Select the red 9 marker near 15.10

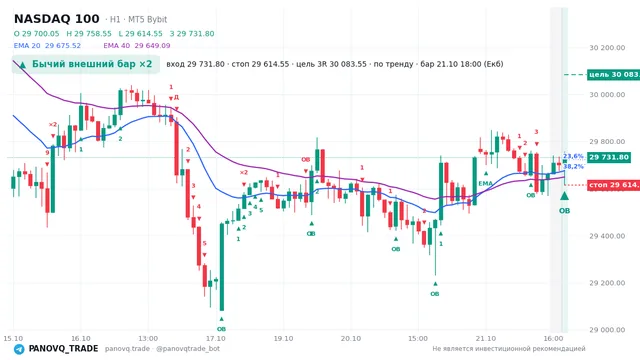click(47, 153)
